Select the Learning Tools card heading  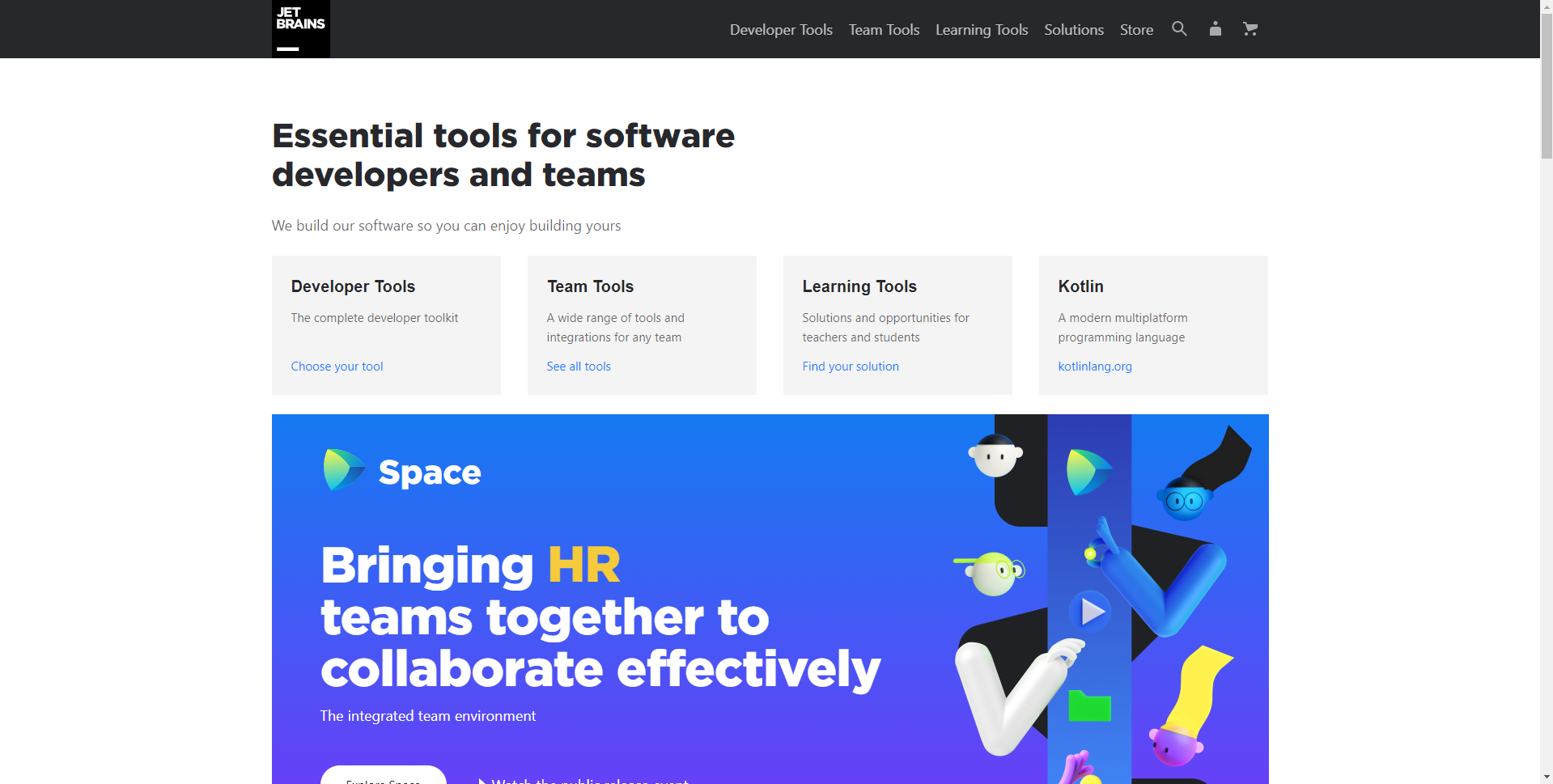click(859, 286)
